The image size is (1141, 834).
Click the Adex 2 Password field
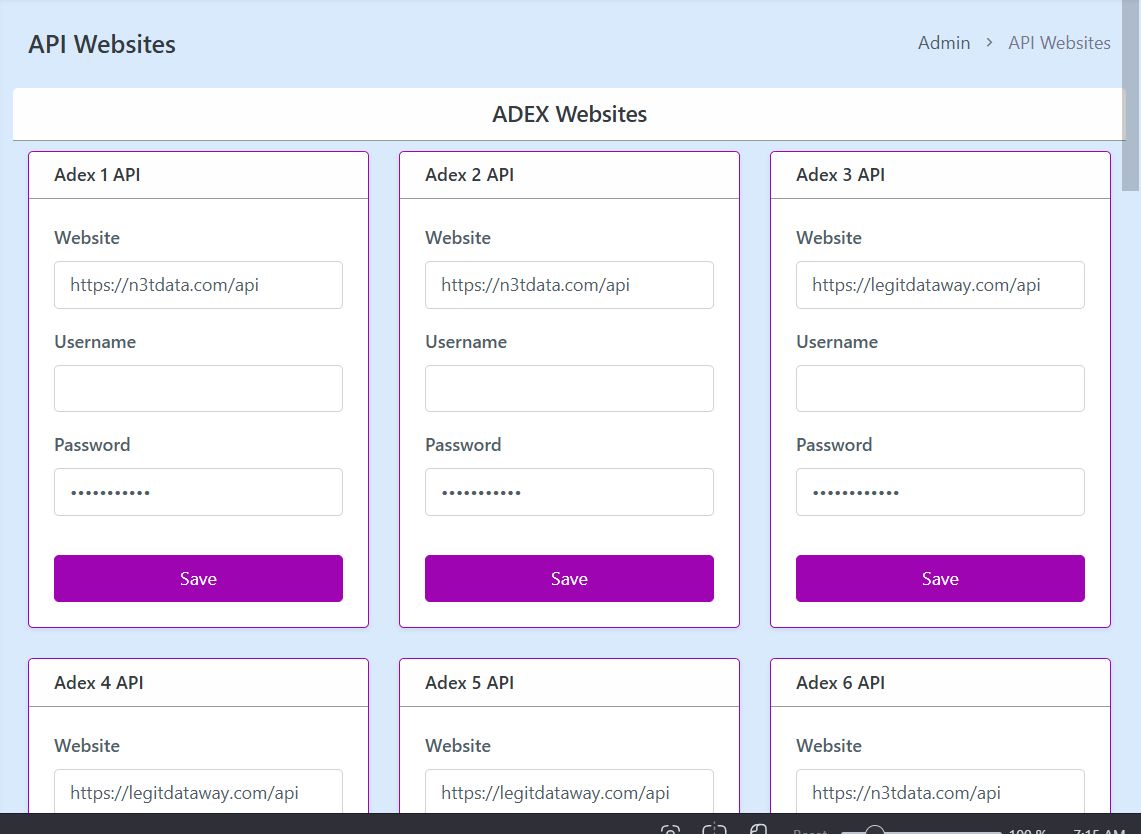click(569, 492)
